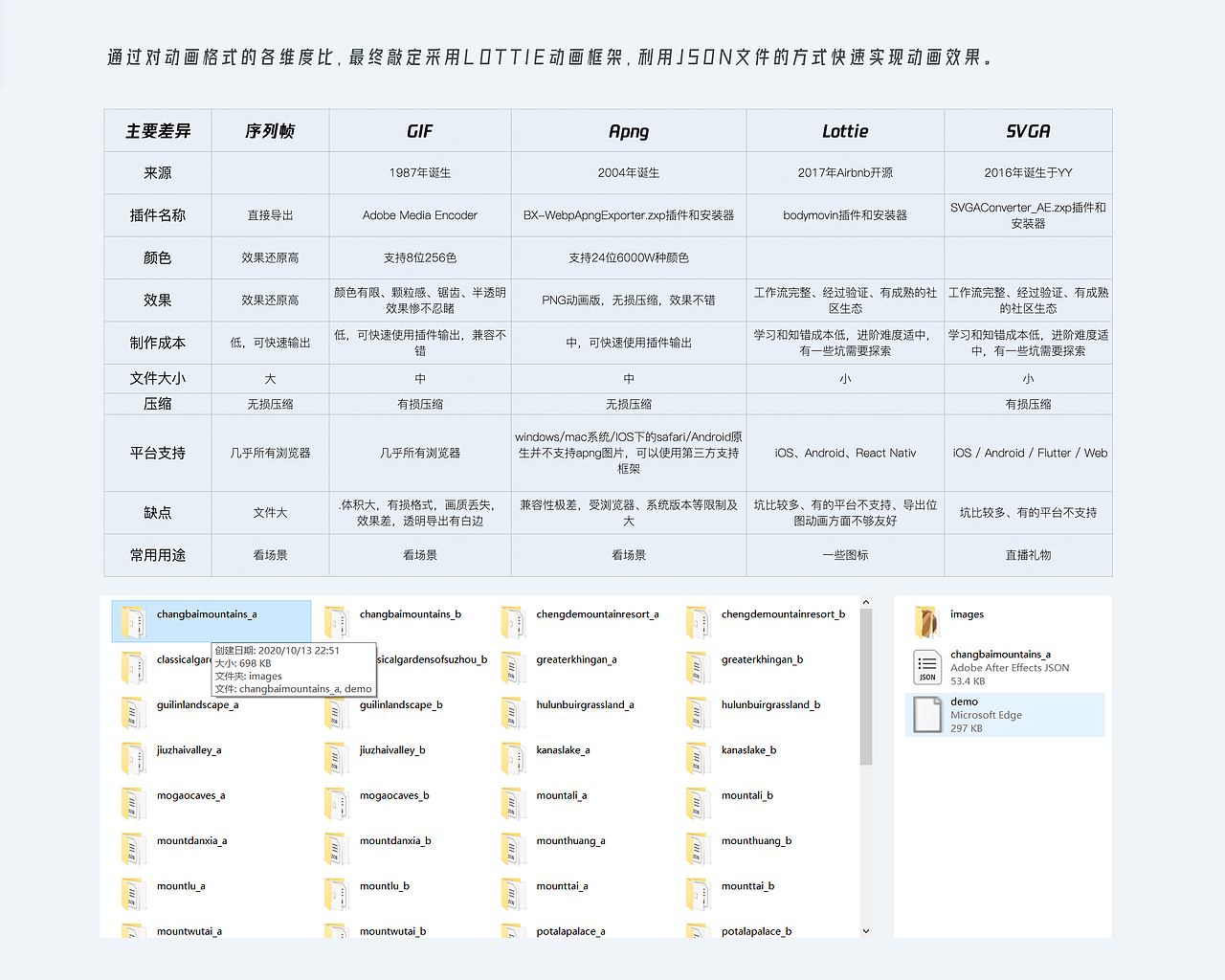Click the mounthuang_a folder icon
Viewport: 1225px width, 980px height.
[513, 848]
